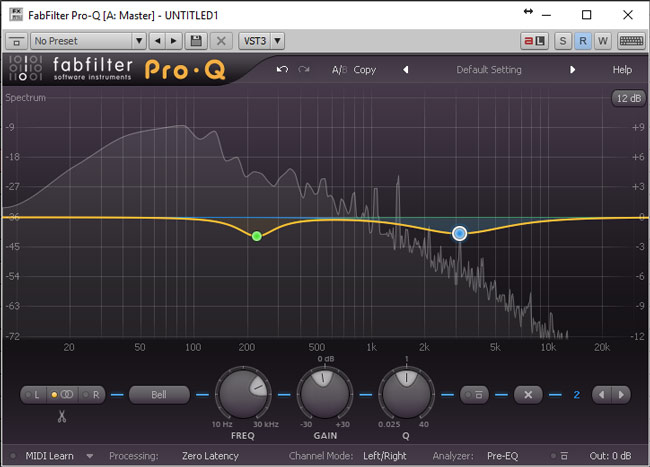Delete the band with the X button
Screen dimensions: 650x467
click(528, 394)
